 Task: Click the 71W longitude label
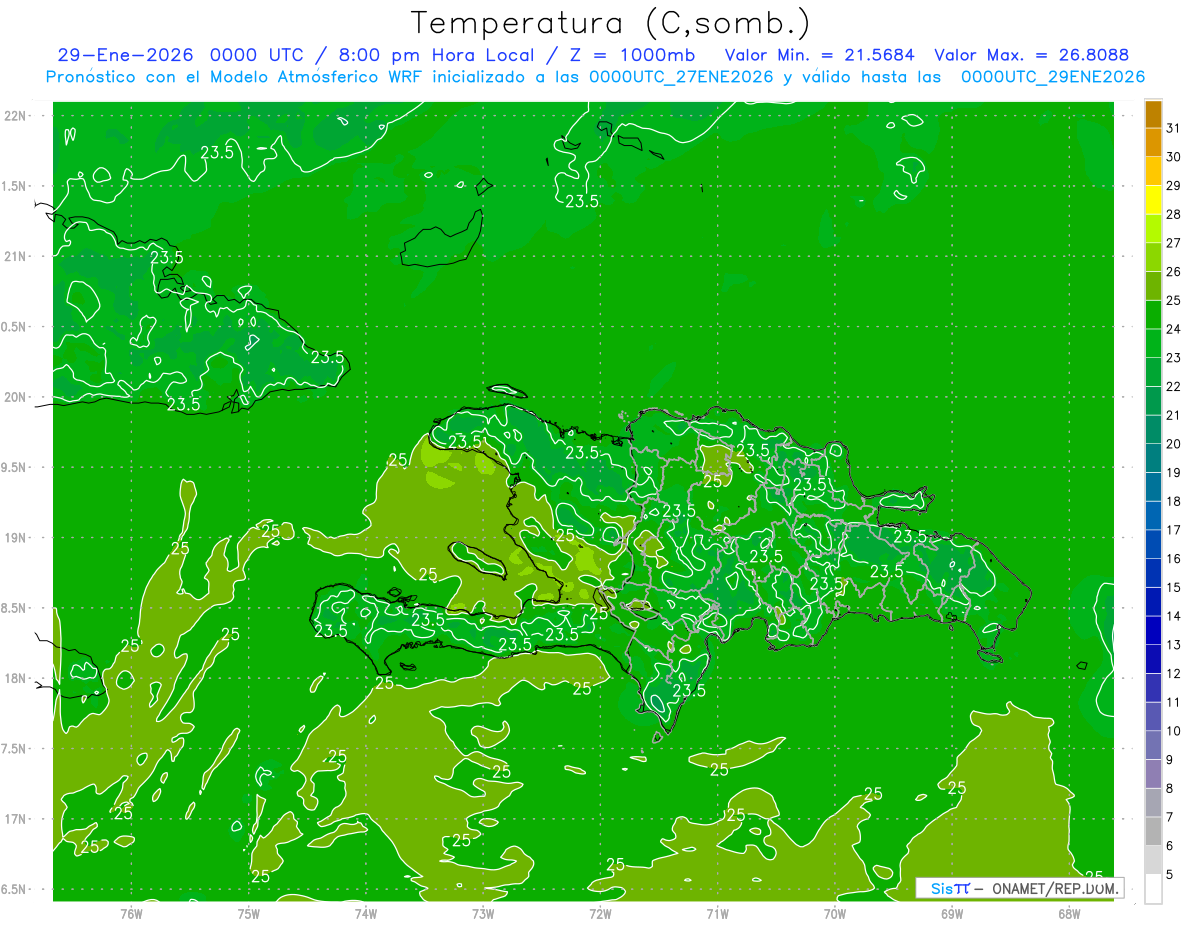point(717,913)
